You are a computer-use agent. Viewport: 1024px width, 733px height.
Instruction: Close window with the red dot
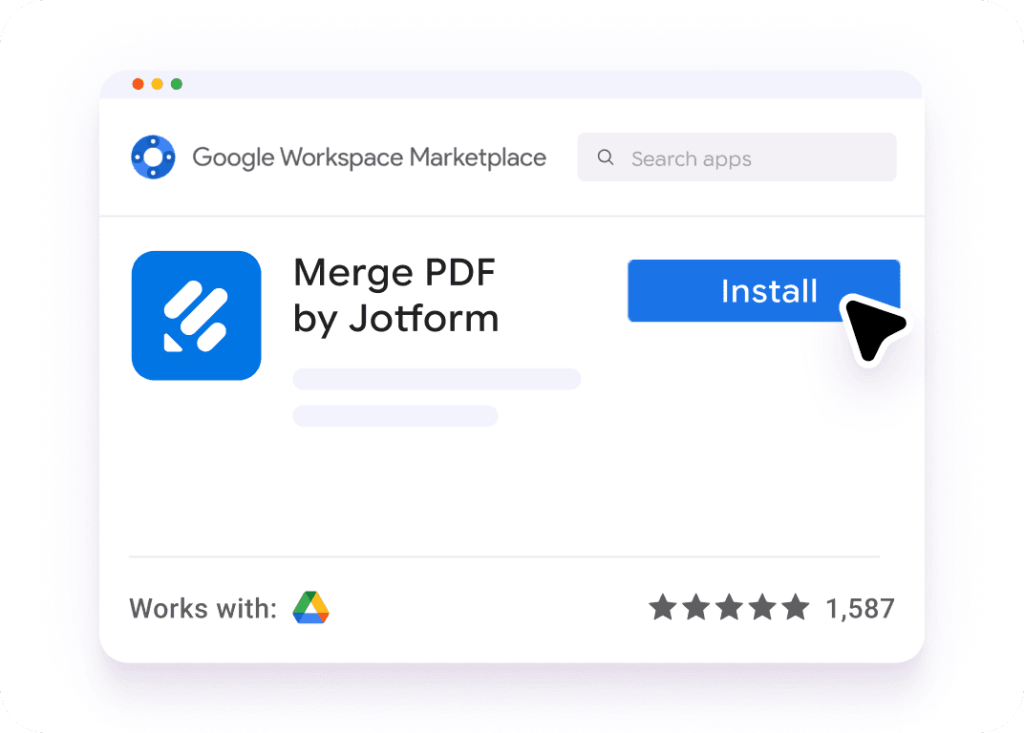[x=138, y=84]
